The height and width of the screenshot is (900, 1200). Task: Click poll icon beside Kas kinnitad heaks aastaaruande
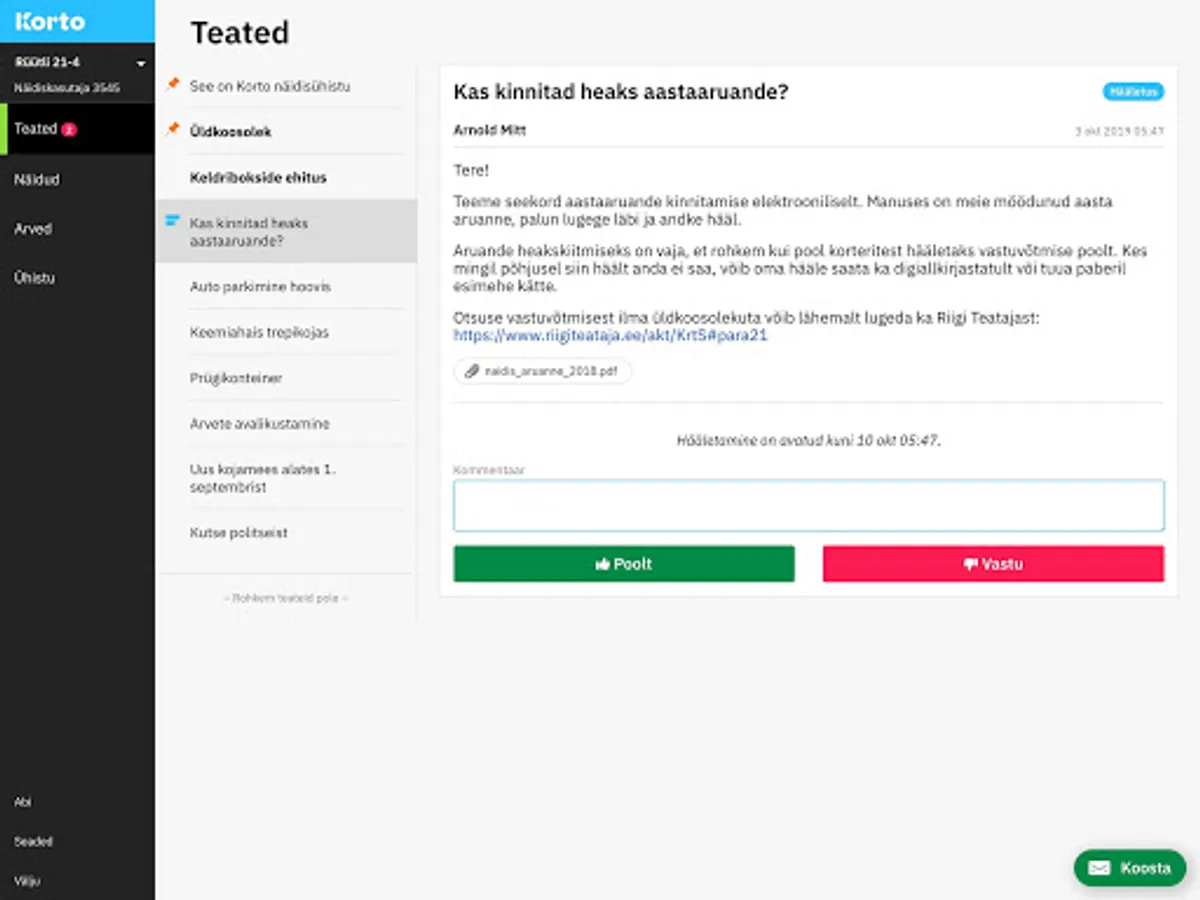(172, 220)
